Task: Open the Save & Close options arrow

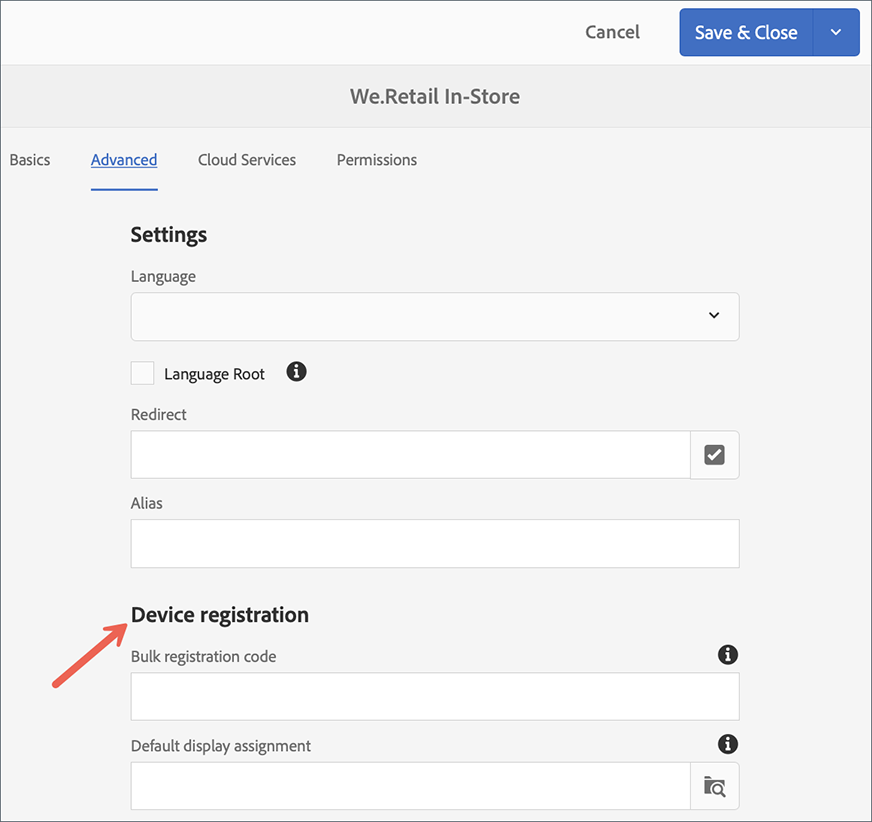Action: (837, 33)
